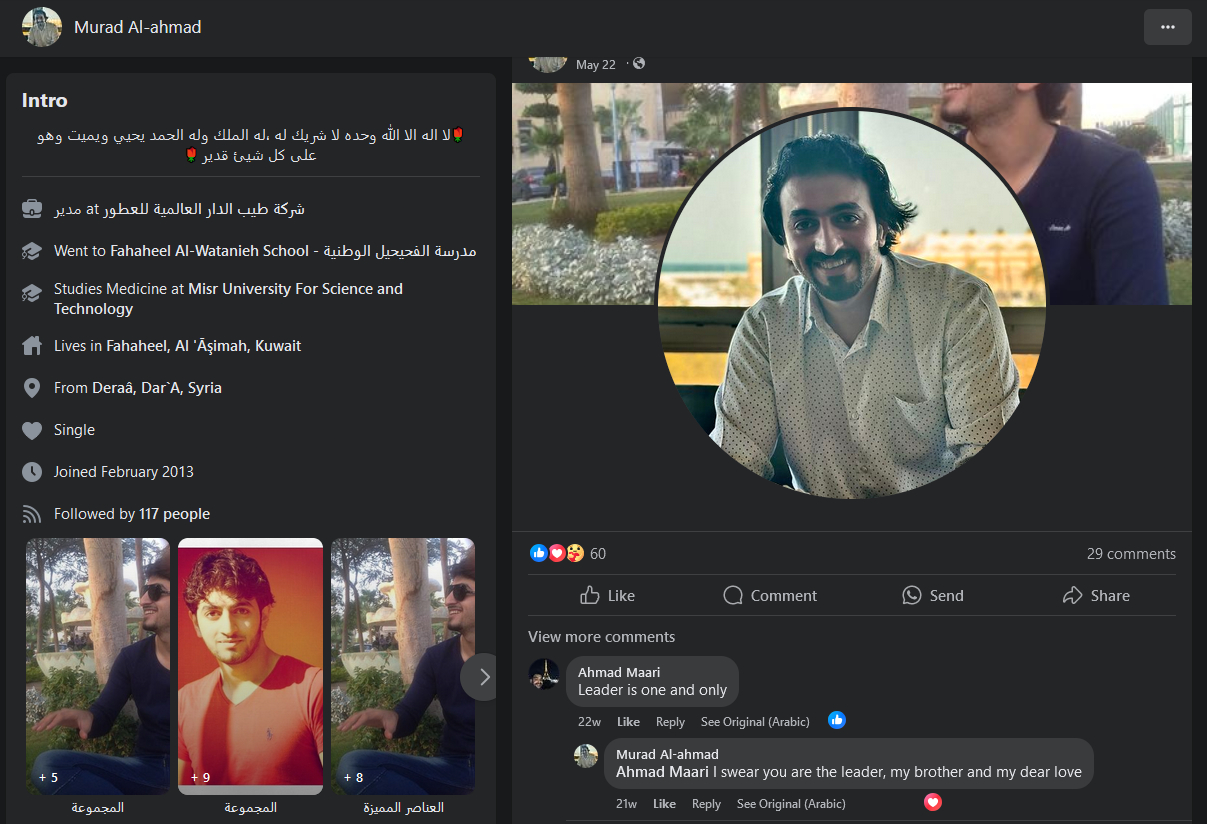
Task: Click the comment text Leader is one and only
Action: point(652,690)
